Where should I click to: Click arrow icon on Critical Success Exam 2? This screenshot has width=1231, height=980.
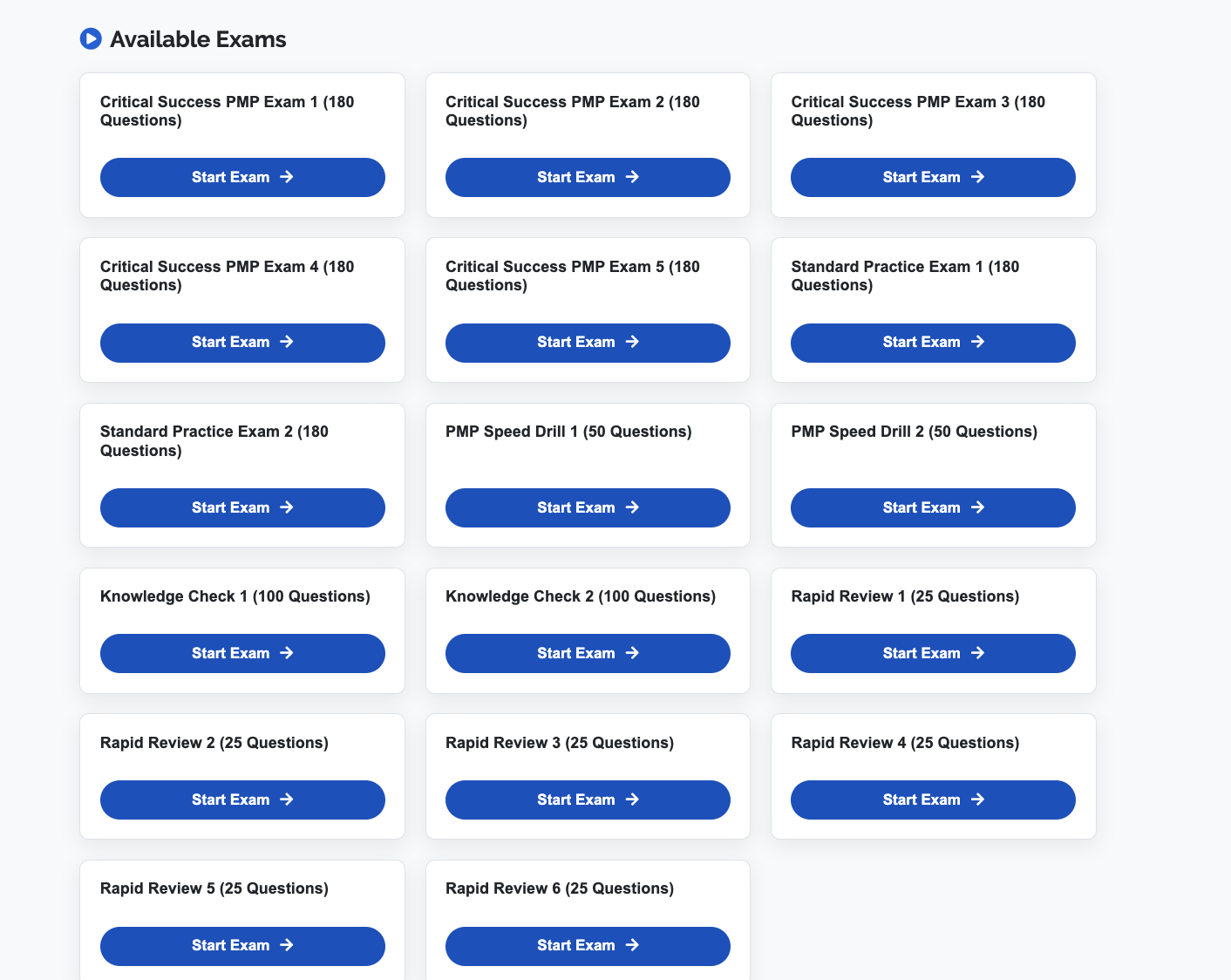point(633,177)
